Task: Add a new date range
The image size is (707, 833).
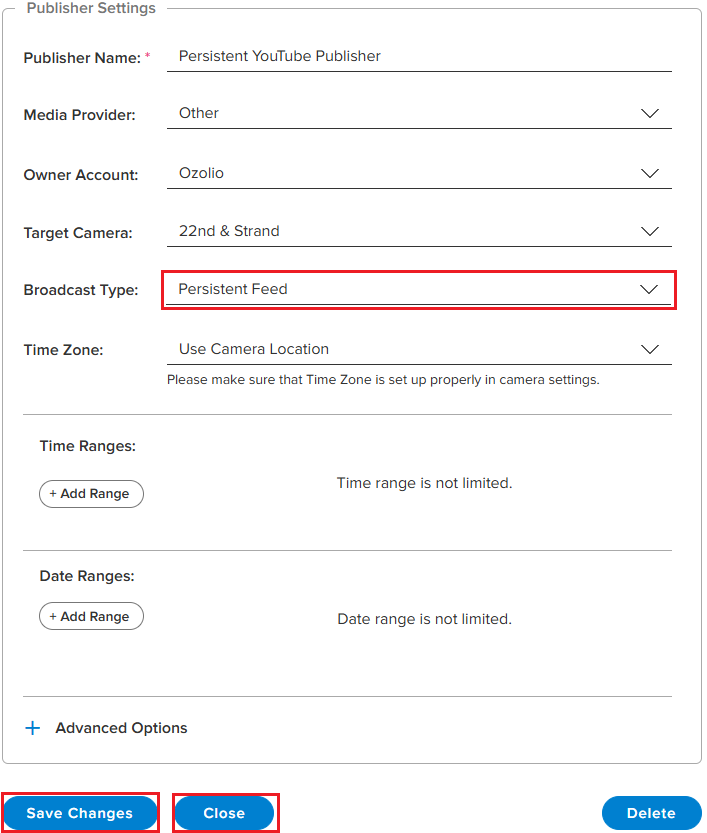Action: click(91, 616)
